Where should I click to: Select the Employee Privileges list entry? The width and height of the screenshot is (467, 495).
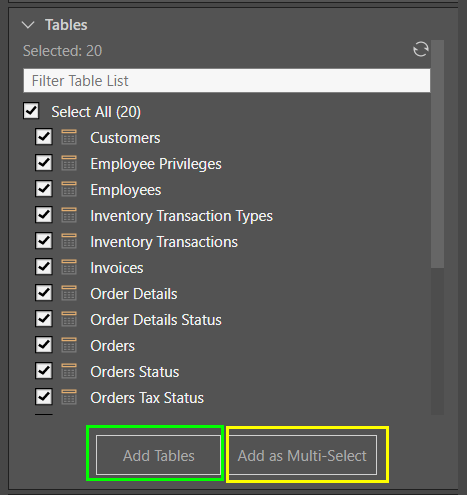pyautogui.click(x=156, y=164)
